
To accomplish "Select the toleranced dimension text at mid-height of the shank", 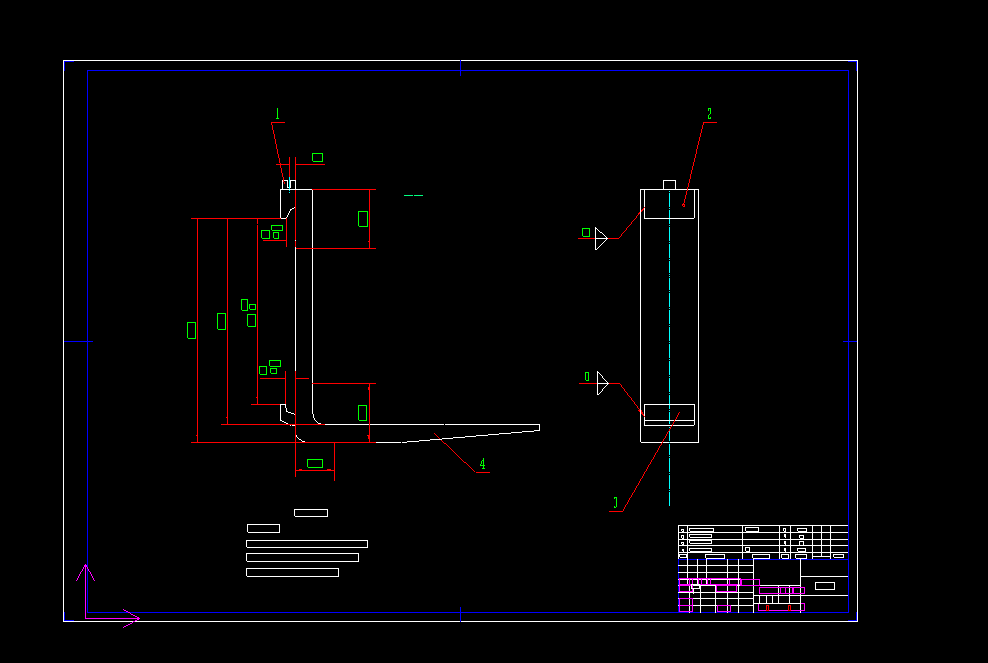I will (248, 313).
